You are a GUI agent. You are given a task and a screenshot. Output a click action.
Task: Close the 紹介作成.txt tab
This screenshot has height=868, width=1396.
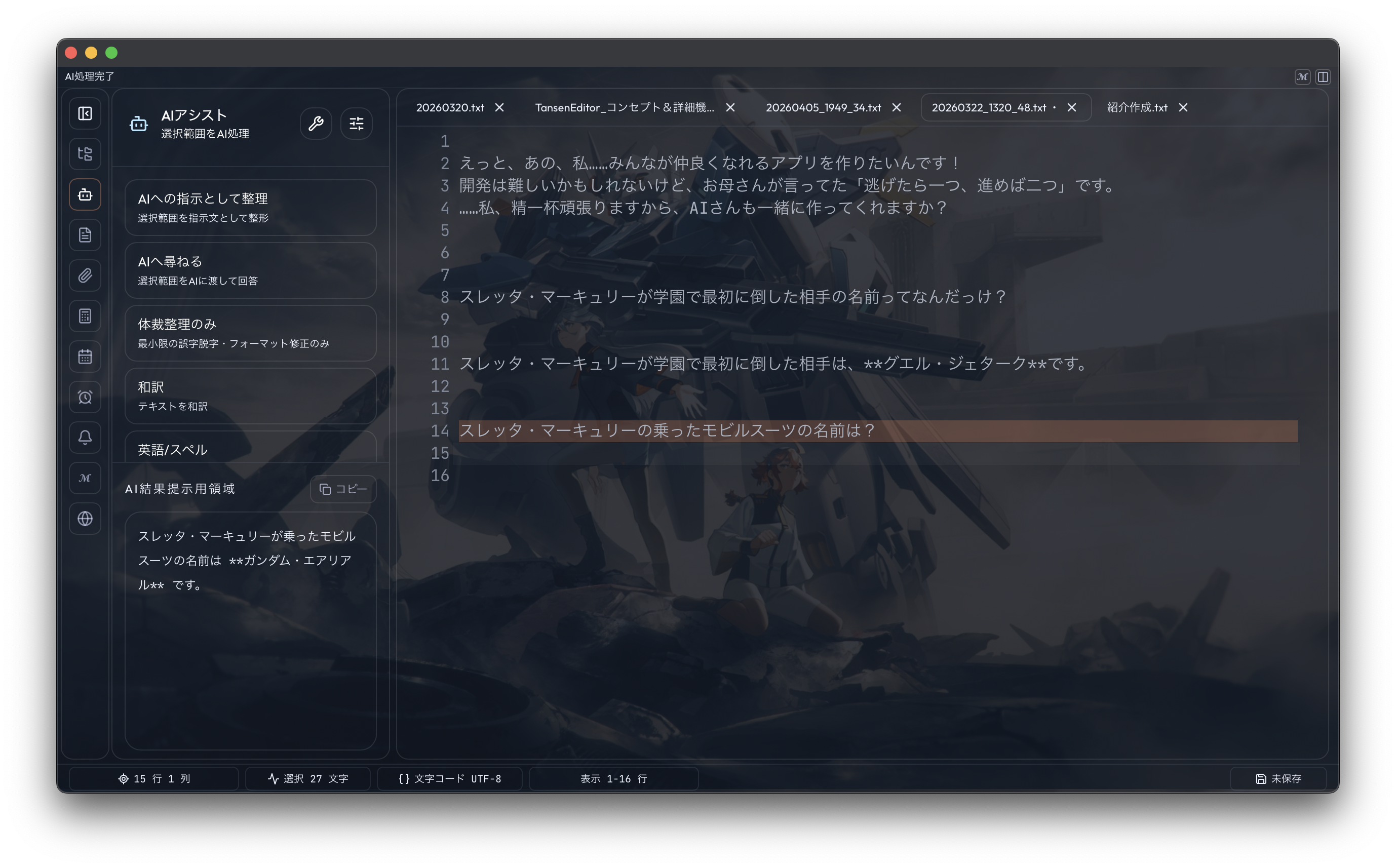[x=1183, y=107]
